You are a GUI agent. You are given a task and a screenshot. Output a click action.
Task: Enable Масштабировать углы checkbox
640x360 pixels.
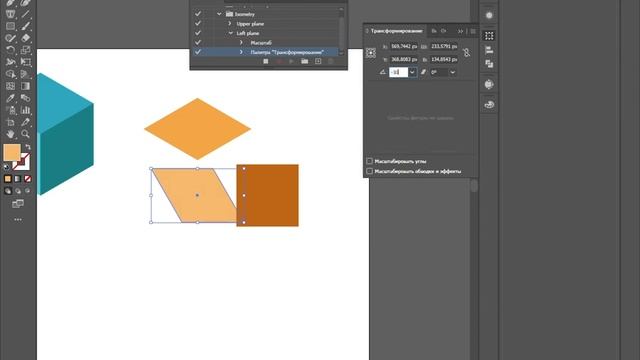[369, 161]
